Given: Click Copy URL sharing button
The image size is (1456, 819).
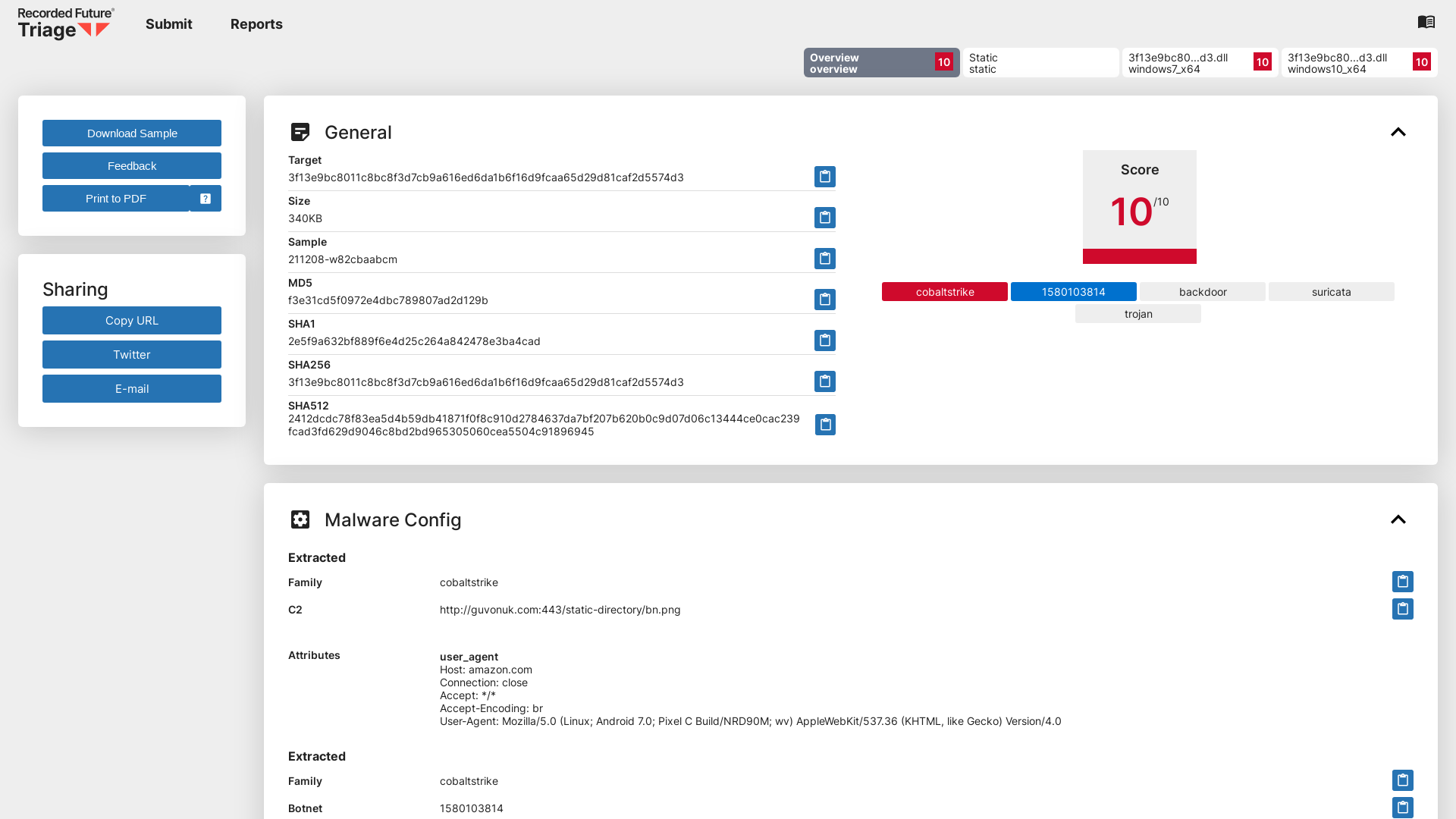Looking at the screenshot, I should (132, 321).
